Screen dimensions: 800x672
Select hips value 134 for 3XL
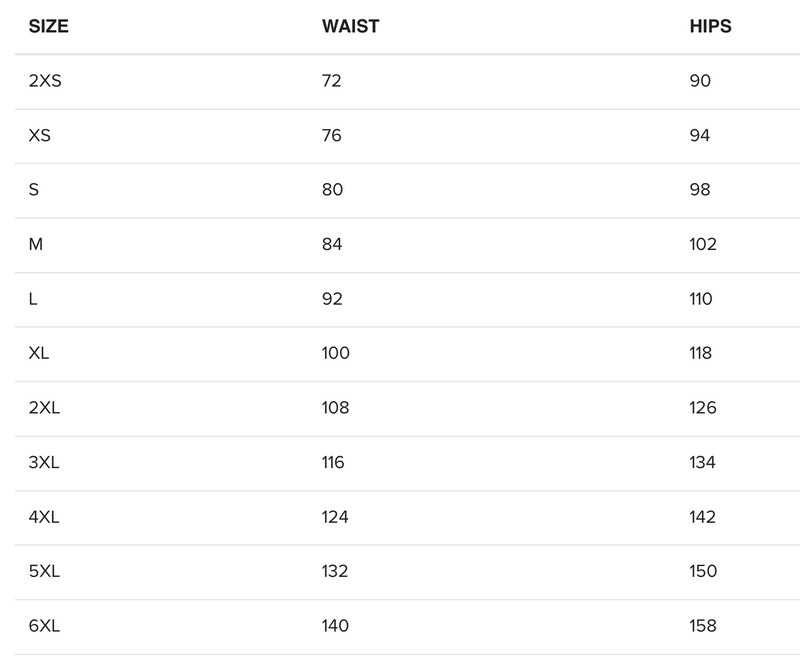703,462
